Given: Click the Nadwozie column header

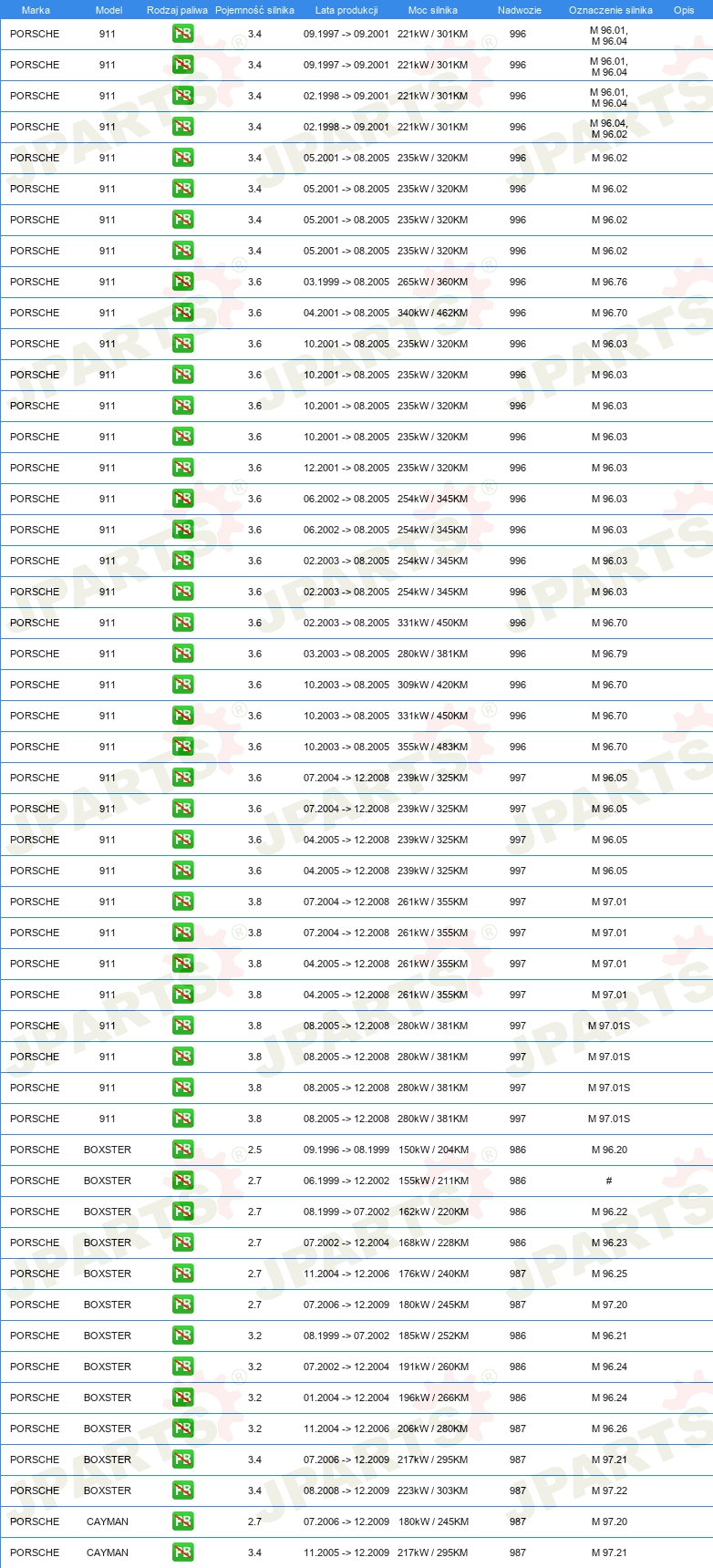Looking at the screenshot, I should click(x=520, y=10).
